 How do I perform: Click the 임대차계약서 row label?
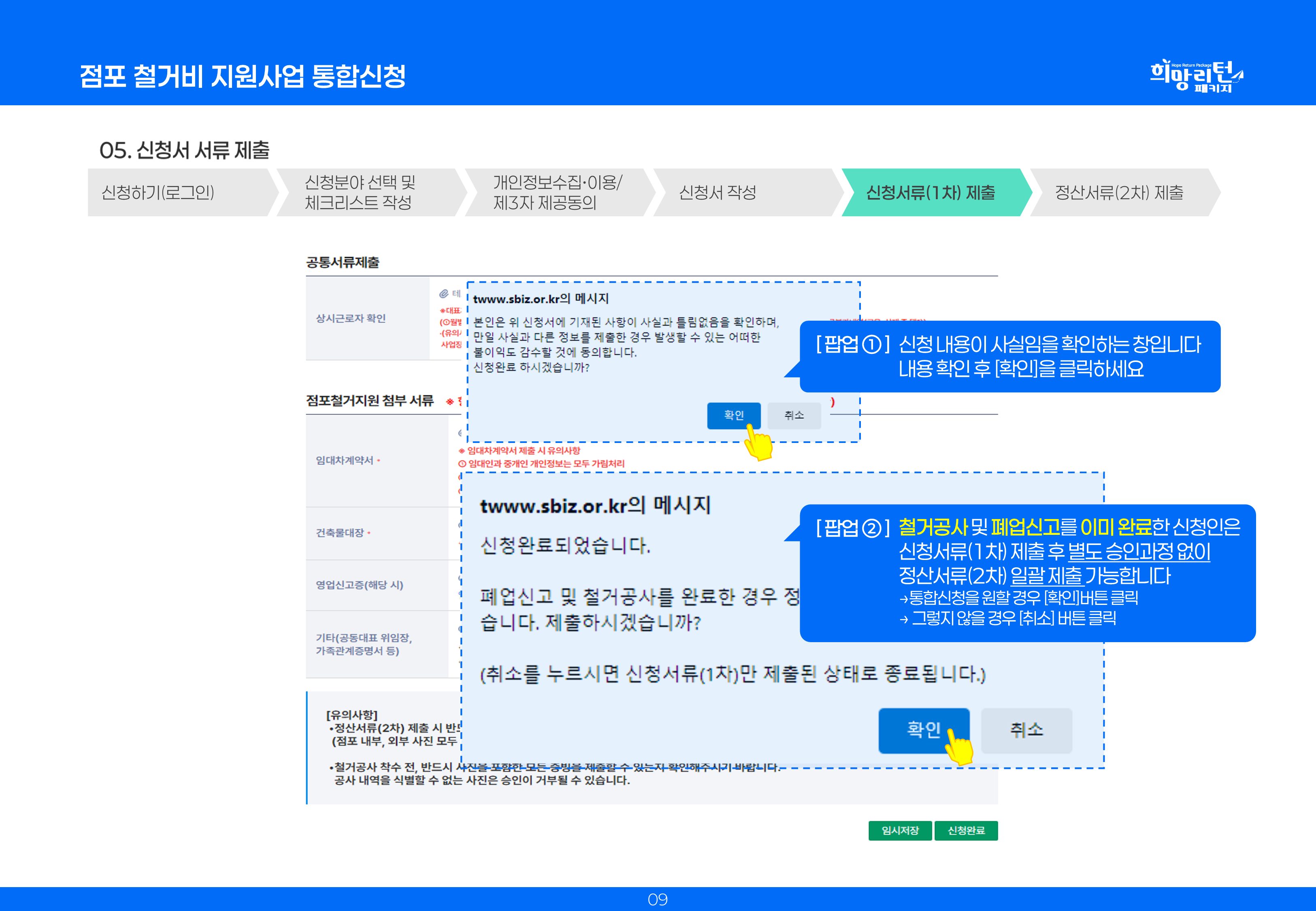(345, 460)
